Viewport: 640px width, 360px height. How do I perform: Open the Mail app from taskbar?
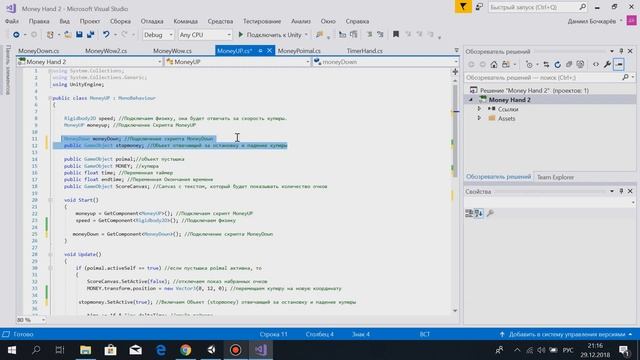[136, 350]
